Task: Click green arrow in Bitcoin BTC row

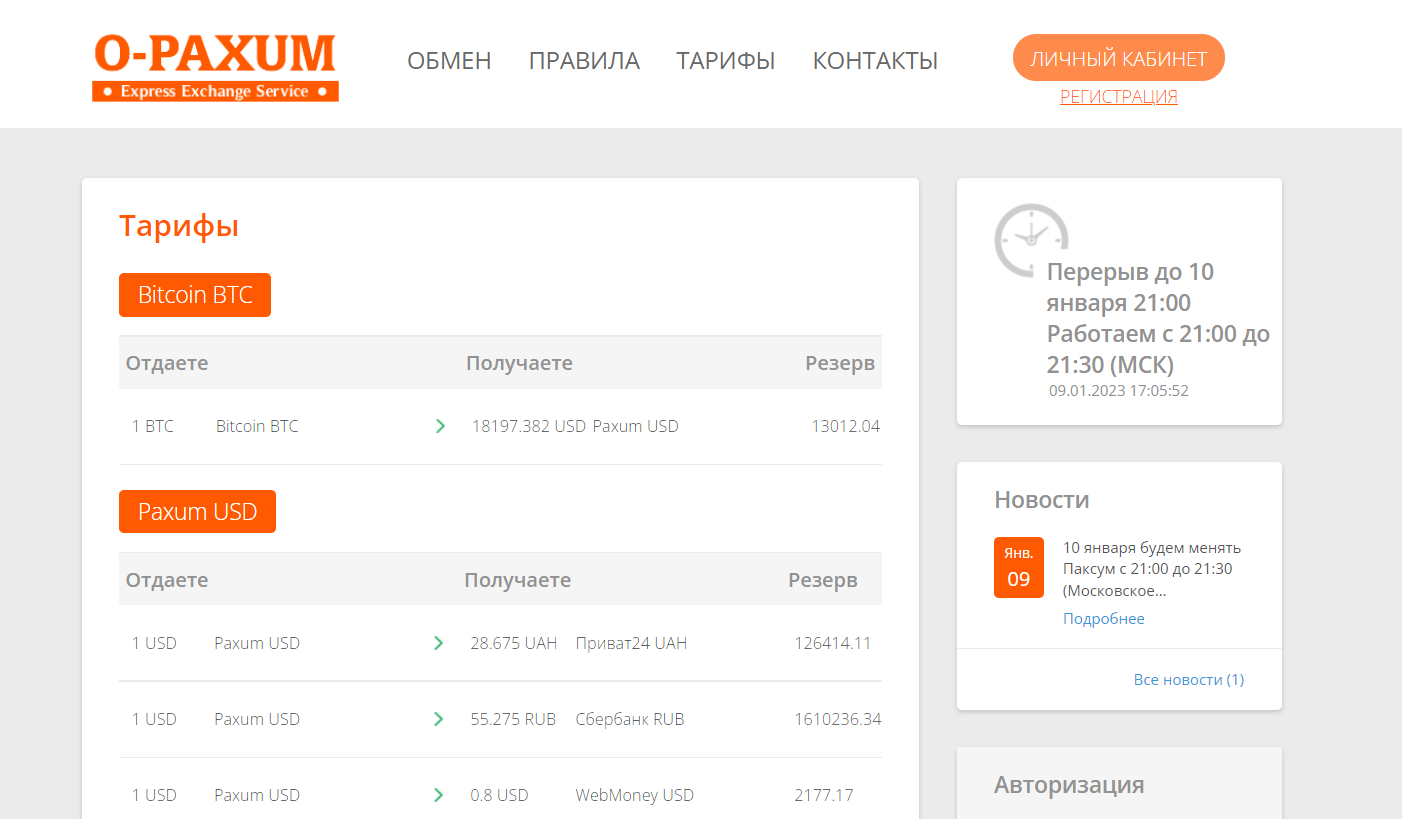Action: point(440,426)
